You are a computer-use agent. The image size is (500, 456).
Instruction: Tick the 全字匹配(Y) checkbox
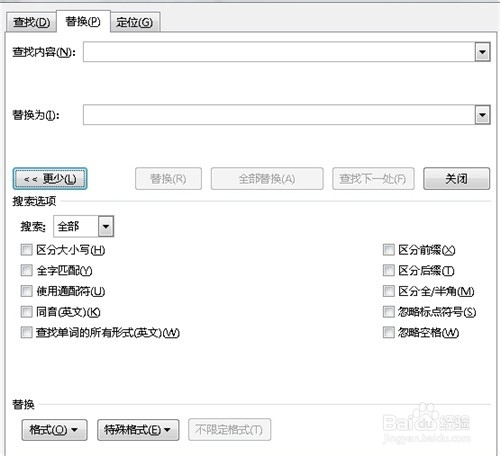point(26,270)
